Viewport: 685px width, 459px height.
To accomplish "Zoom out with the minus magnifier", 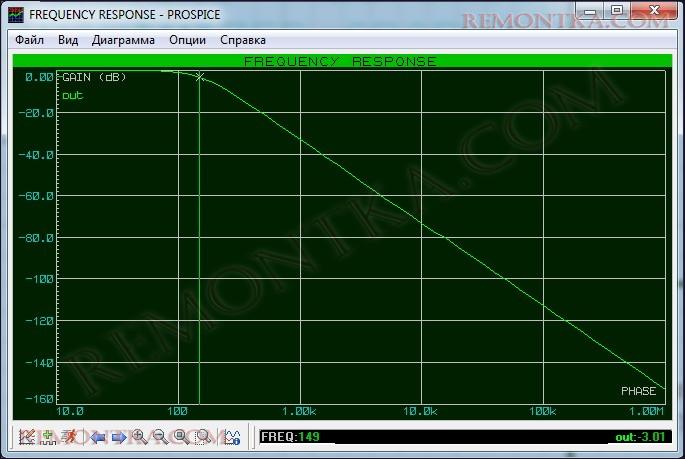I will (x=160, y=437).
